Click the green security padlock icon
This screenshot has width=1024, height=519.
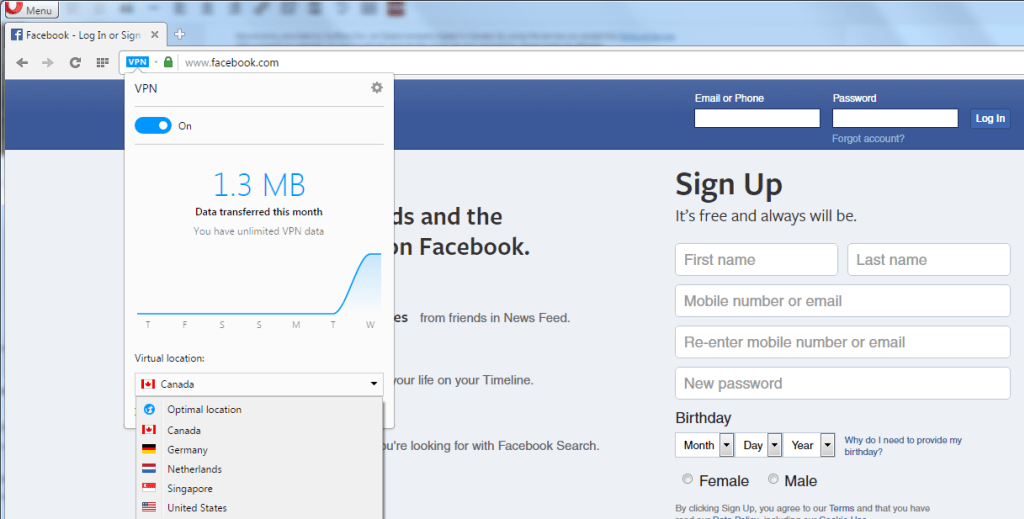(168, 62)
